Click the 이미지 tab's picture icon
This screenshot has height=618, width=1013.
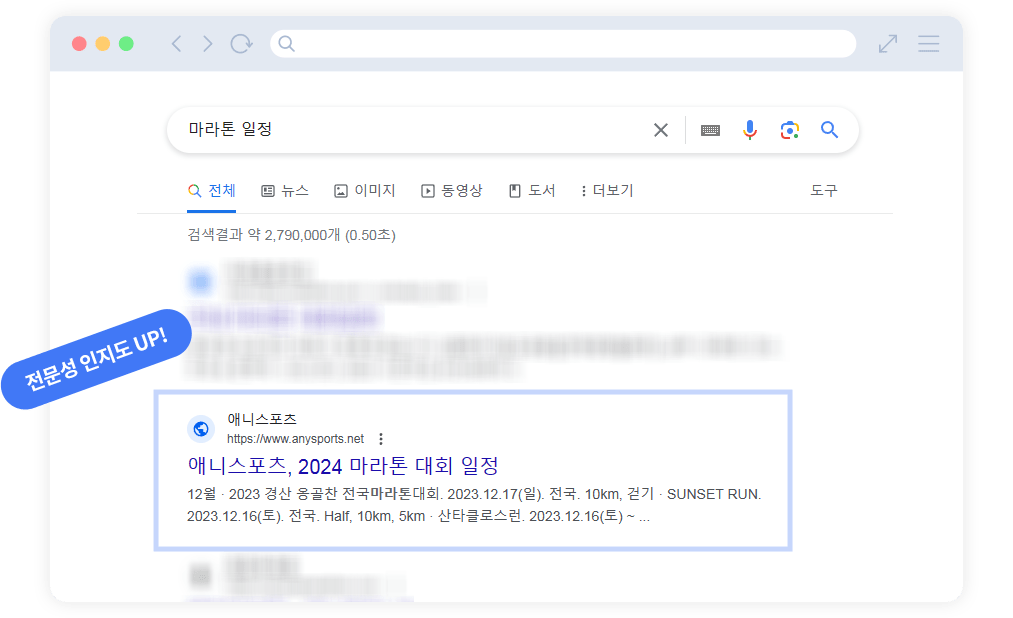[340, 190]
